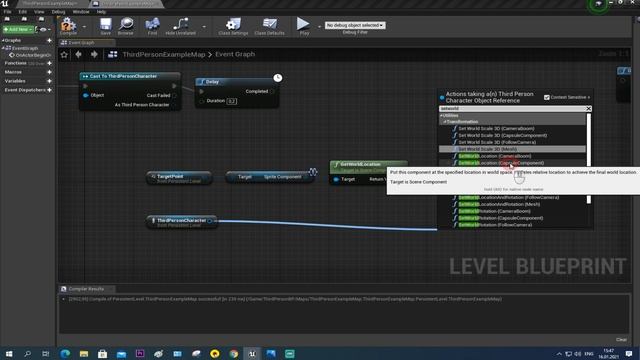Open Play options dropdown arrow
Viewport: 640px width, 360px height.
[319, 27]
